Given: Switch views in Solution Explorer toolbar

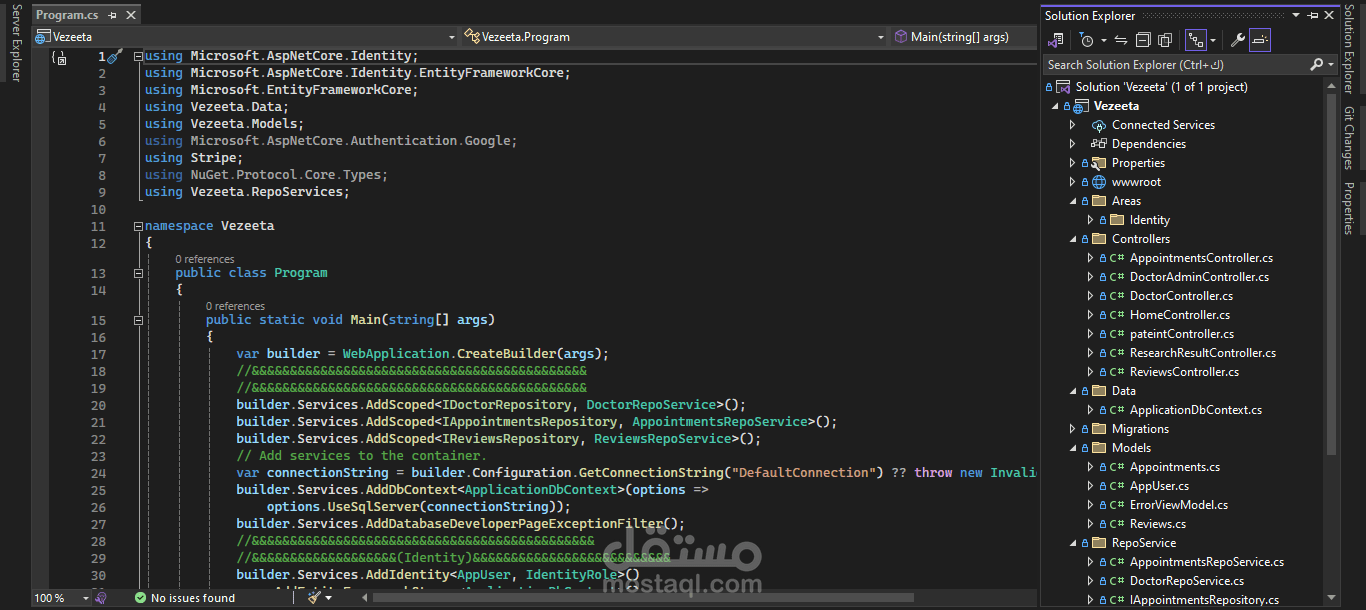Looking at the screenshot, I should point(1056,40).
